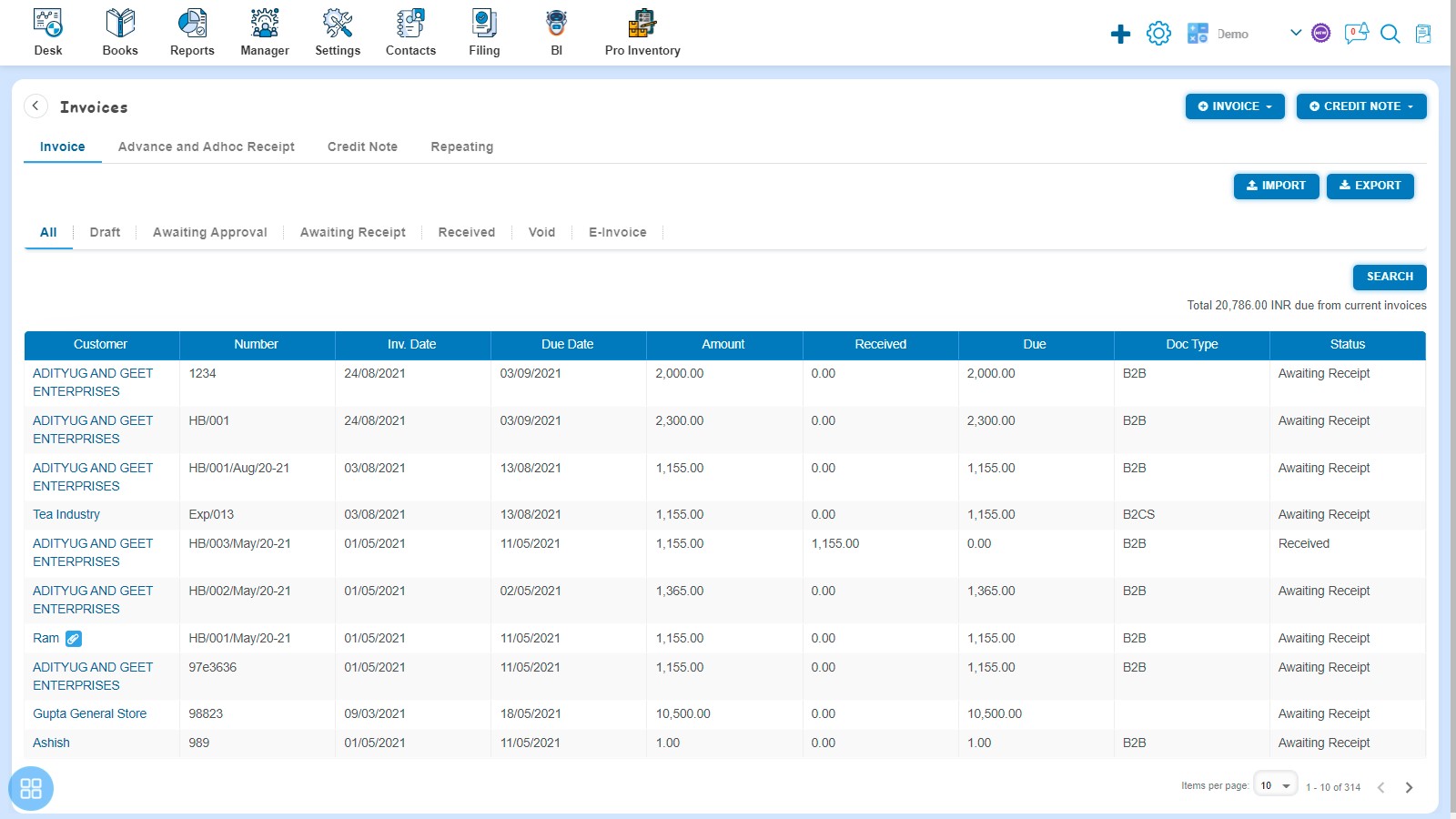Screen dimensions: 1456x819
Task: Sort by the Customer column header
Action: tap(101, 345)
